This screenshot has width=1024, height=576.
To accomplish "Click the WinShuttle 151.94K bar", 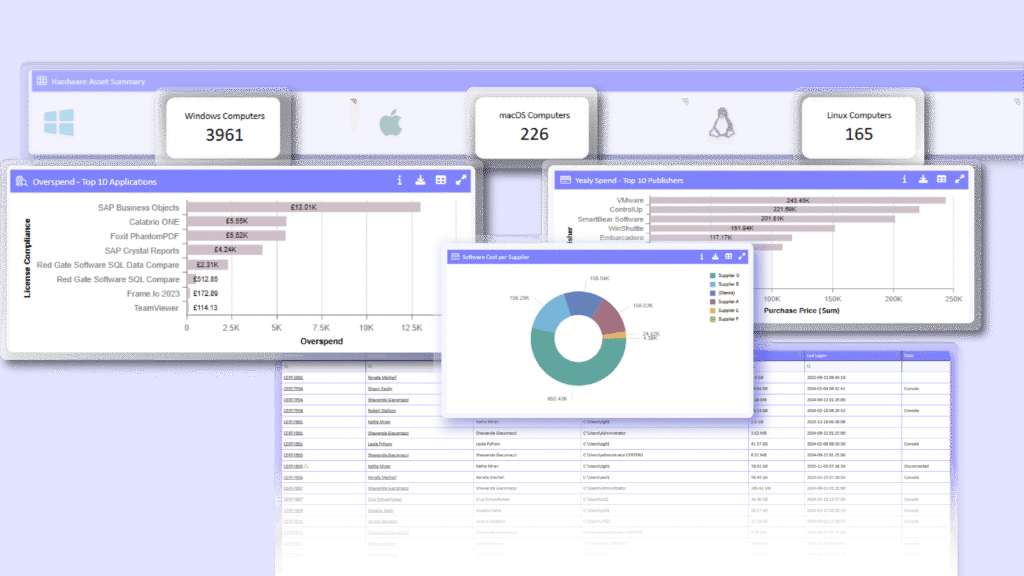I will point(742,228).
